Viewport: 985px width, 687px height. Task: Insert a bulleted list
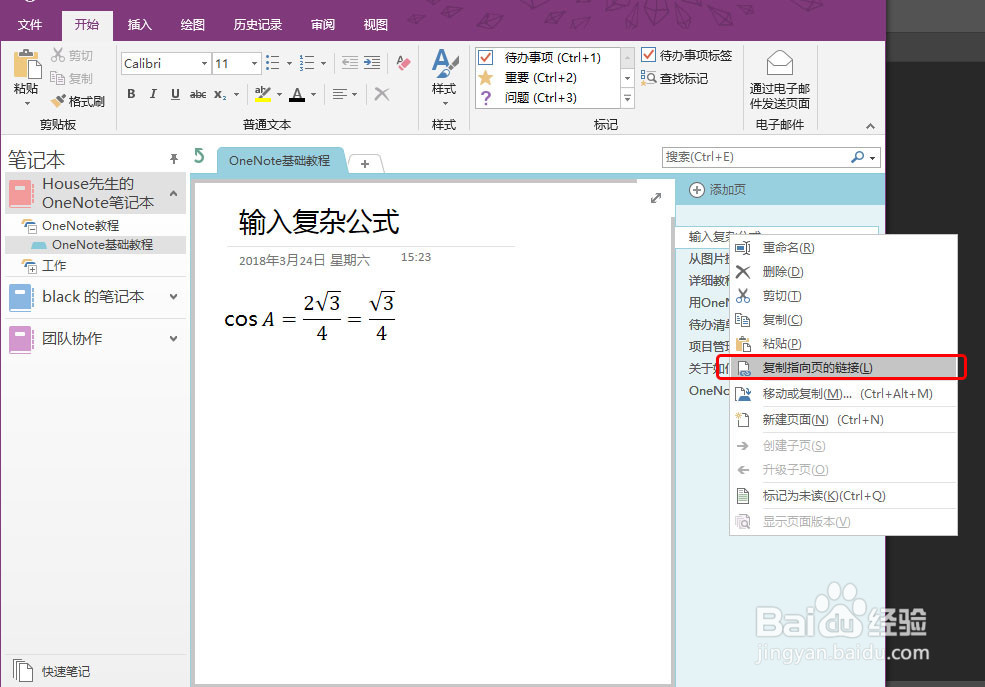tap(273, 63)
